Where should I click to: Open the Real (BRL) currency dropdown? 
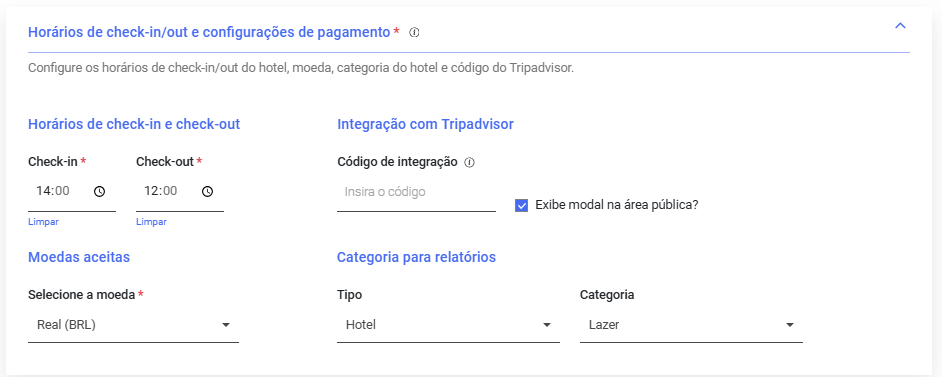pyautogui.click(x=133, y=325)
